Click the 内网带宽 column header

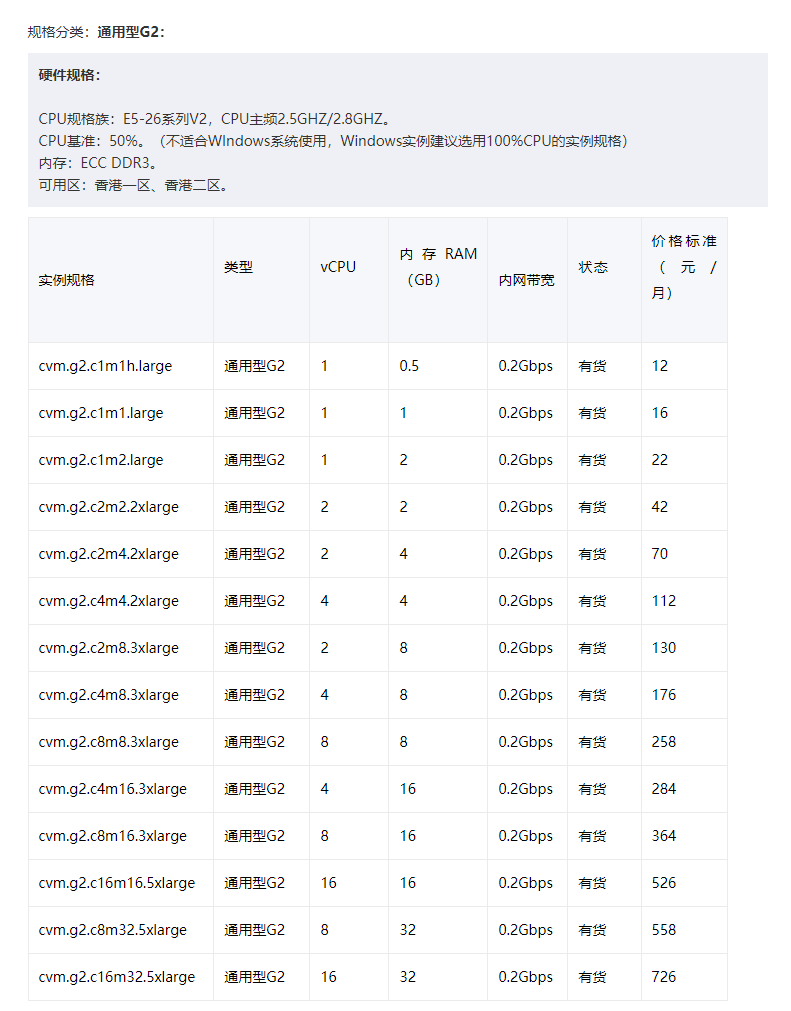(526, 280)
